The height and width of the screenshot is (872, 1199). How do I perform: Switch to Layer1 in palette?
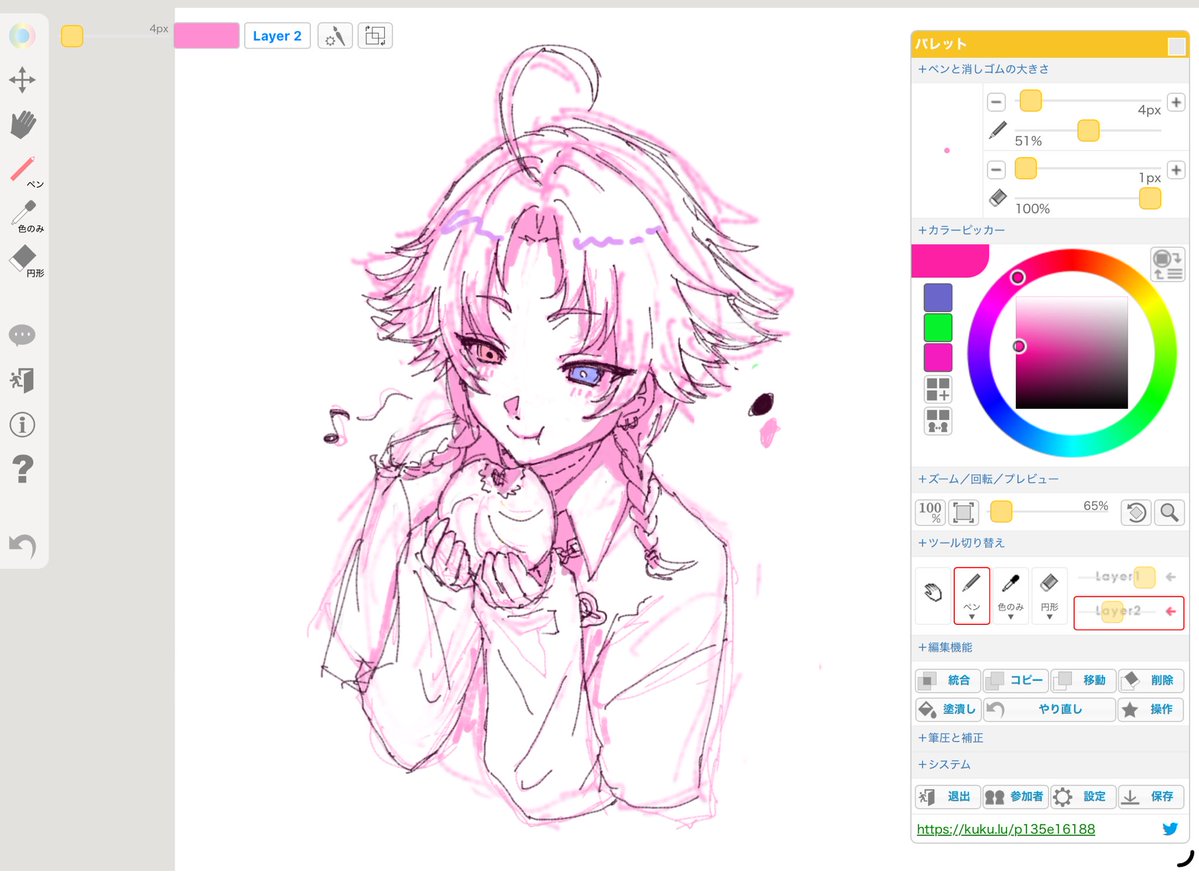1128,577
